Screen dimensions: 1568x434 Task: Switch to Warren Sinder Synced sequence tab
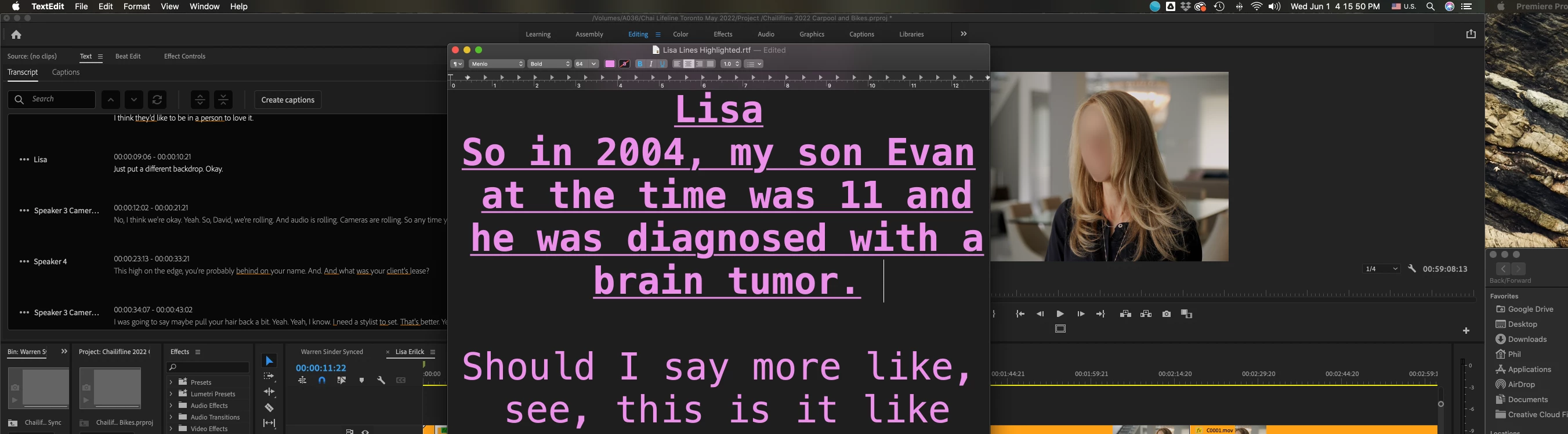pyautogui.click(x=332, y=352)
